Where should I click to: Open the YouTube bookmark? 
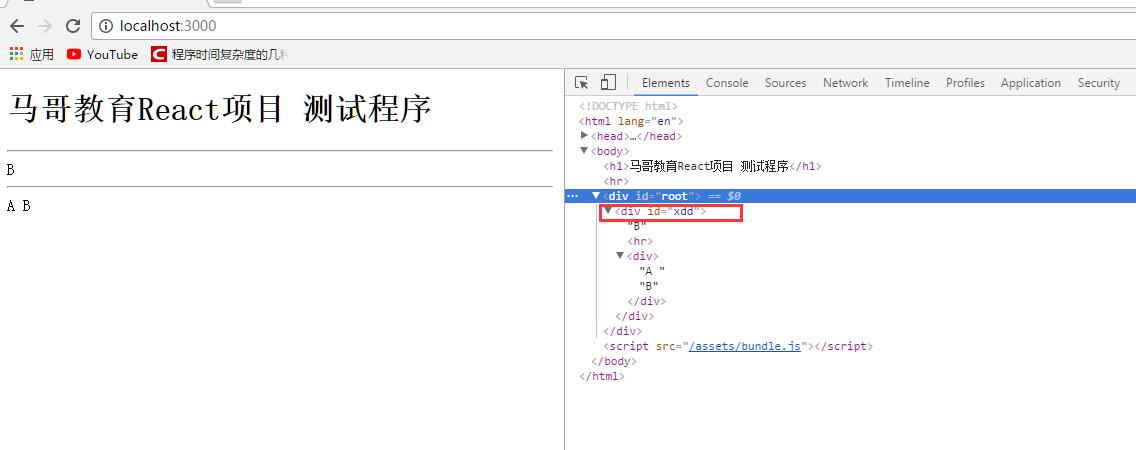(101, 54)
